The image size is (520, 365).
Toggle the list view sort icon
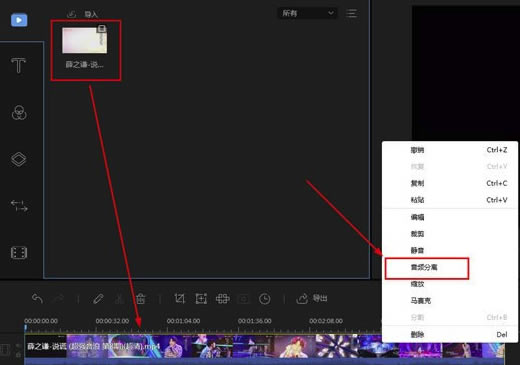[x=351, y=13]
